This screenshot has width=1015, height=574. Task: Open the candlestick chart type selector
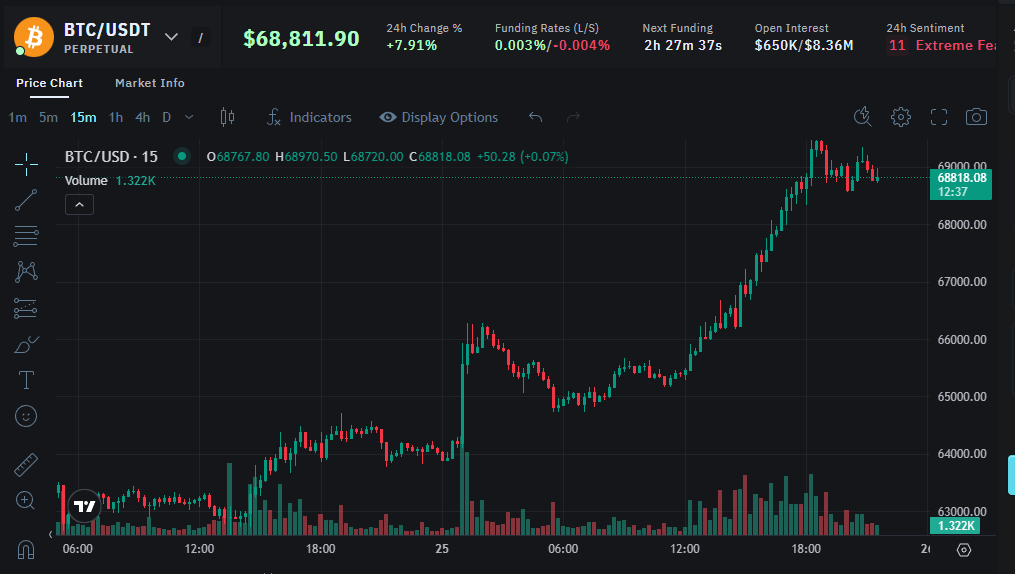tap(227, 116)
